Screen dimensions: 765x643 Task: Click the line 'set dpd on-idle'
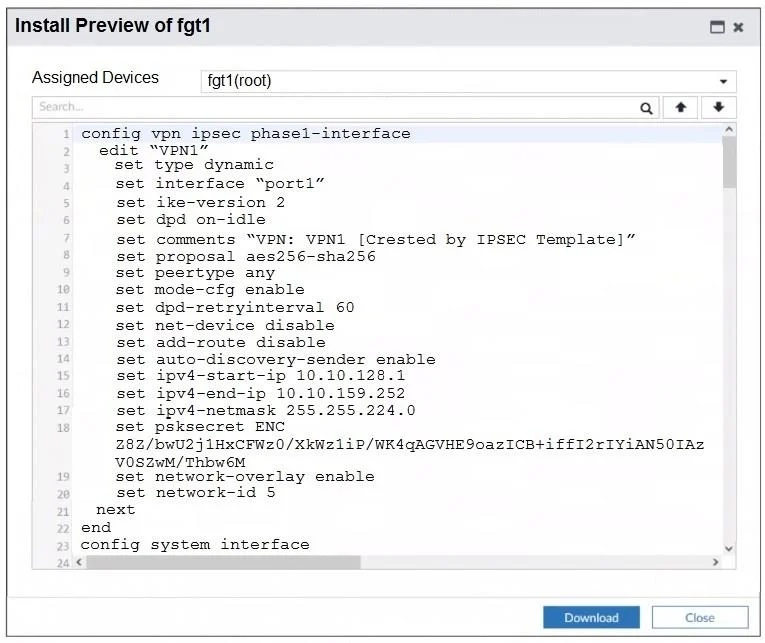(191, 220)
